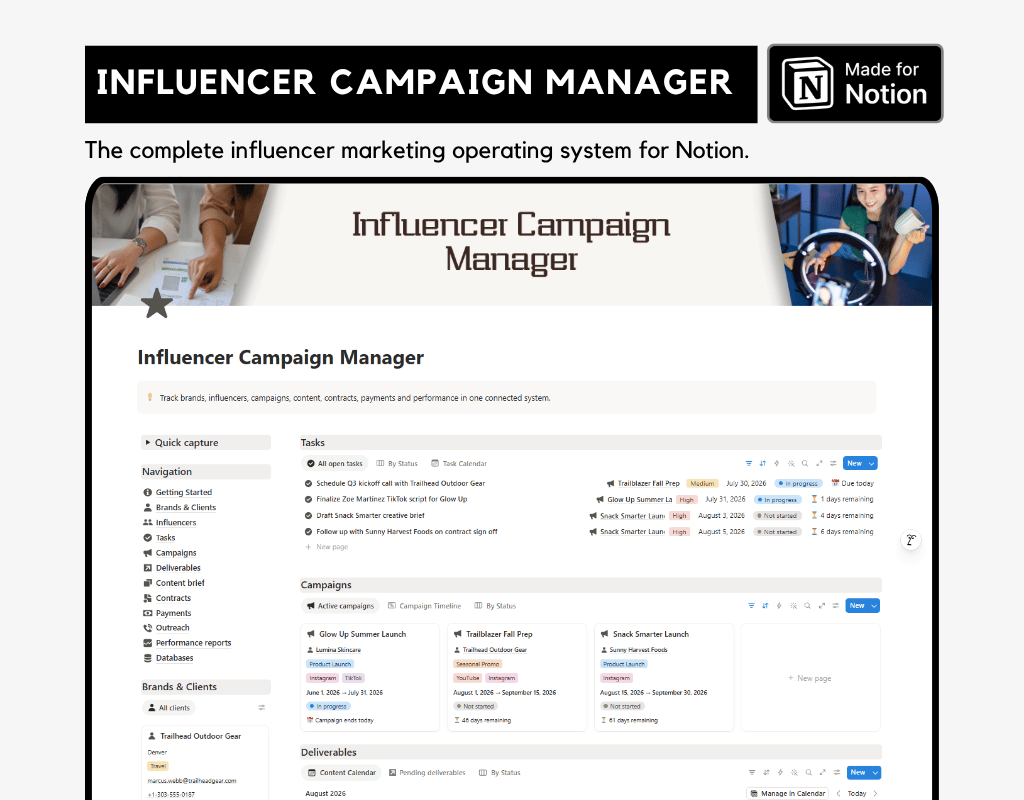1024x800 pixels.
Task: Switch to Campaign Timeline view
Action: [x=424, y=606]
